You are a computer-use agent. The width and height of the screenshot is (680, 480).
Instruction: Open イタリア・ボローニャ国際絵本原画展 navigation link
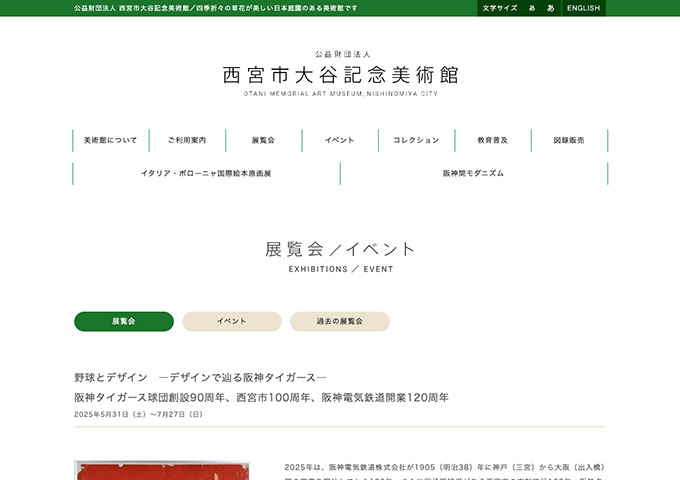[x=206, y=173]
